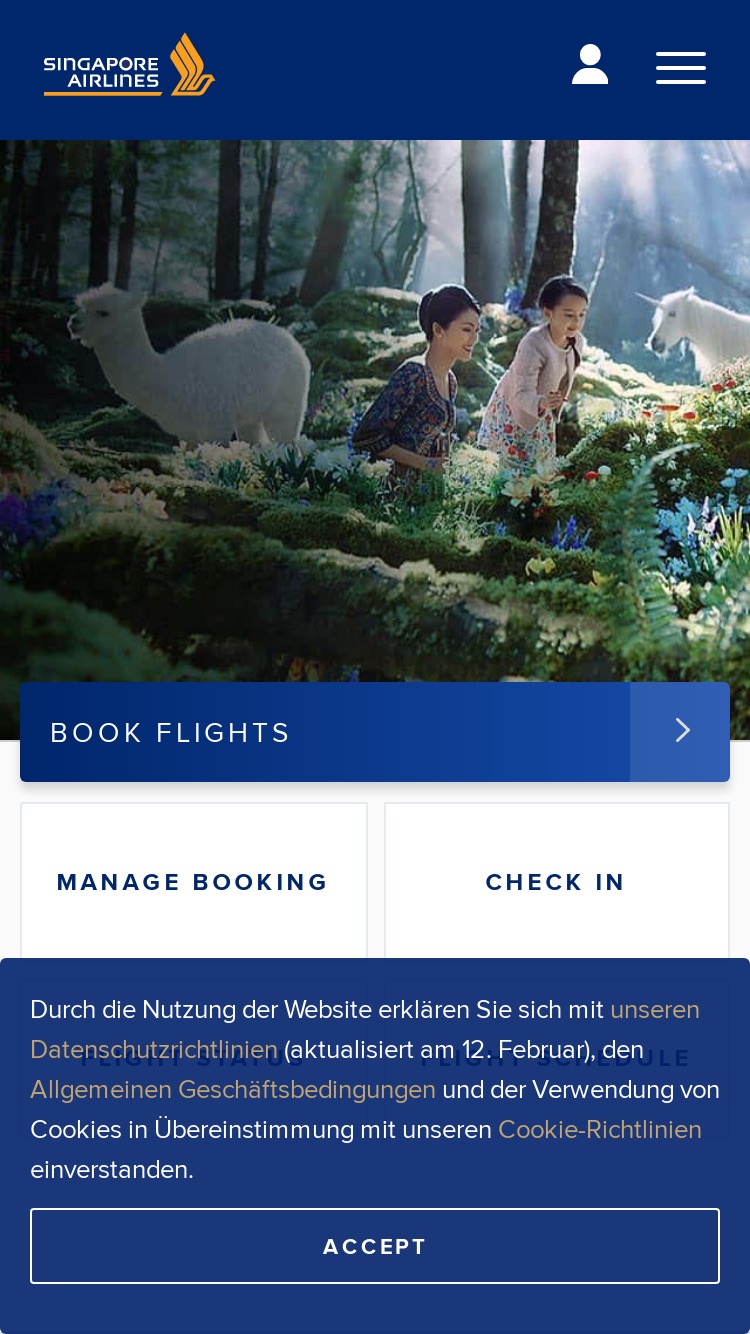750x1334 pixels.
Task: Click the forest hero banner image
Action: click(375, 410)
